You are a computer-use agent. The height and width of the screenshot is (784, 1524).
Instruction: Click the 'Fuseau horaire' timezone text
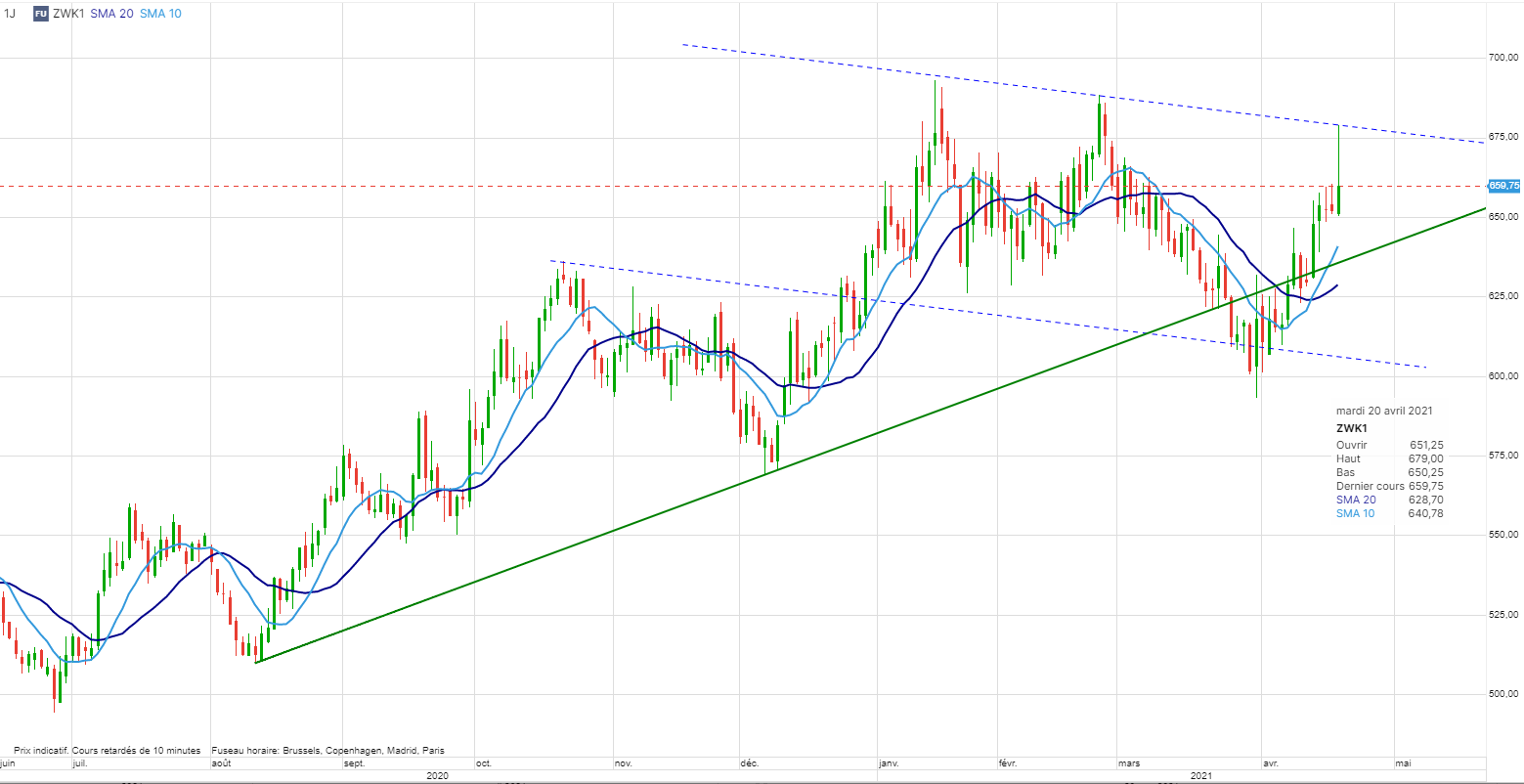click(x=327, y=751)
